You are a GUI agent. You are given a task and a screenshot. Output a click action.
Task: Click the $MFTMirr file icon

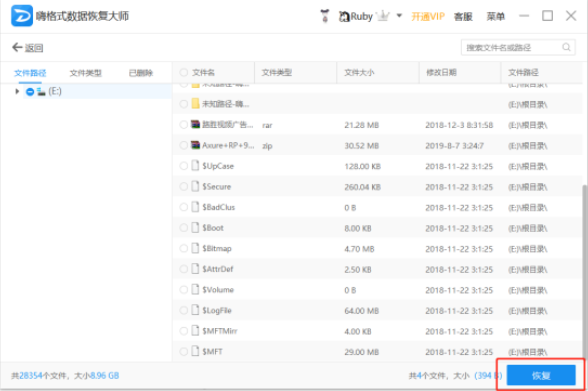coord(195,330)
